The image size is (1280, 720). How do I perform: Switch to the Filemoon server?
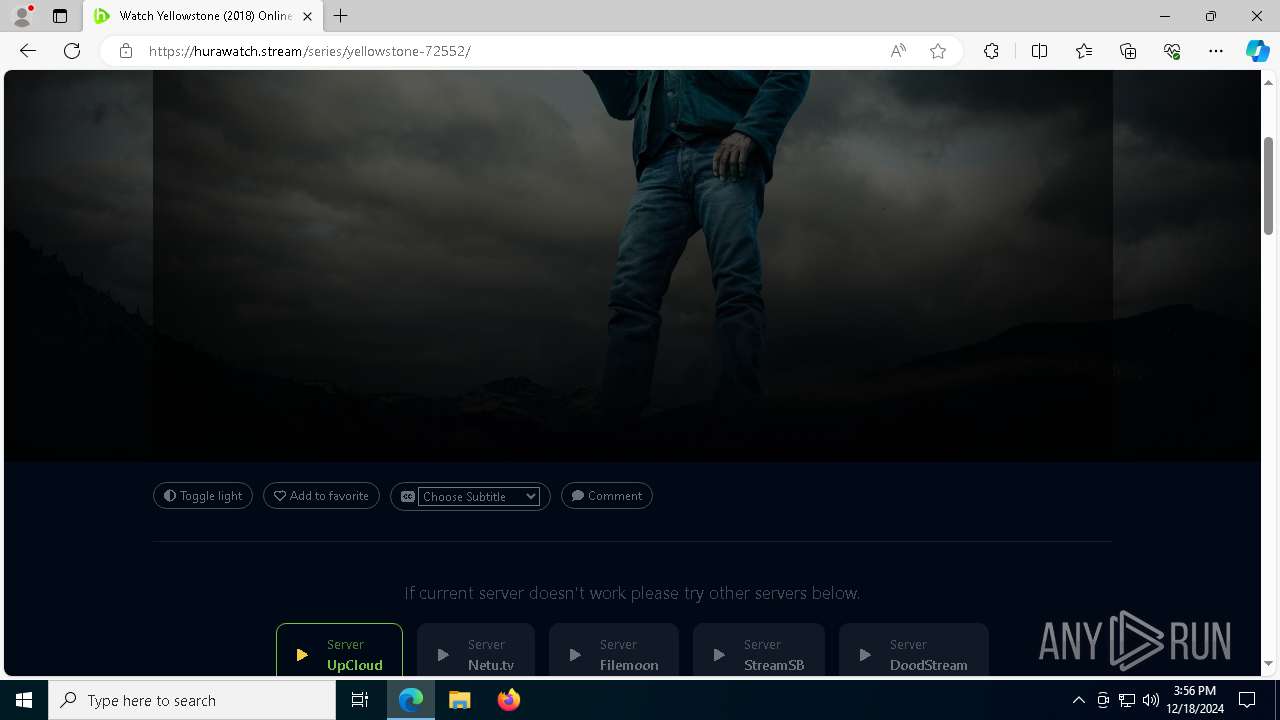point(614,650)
